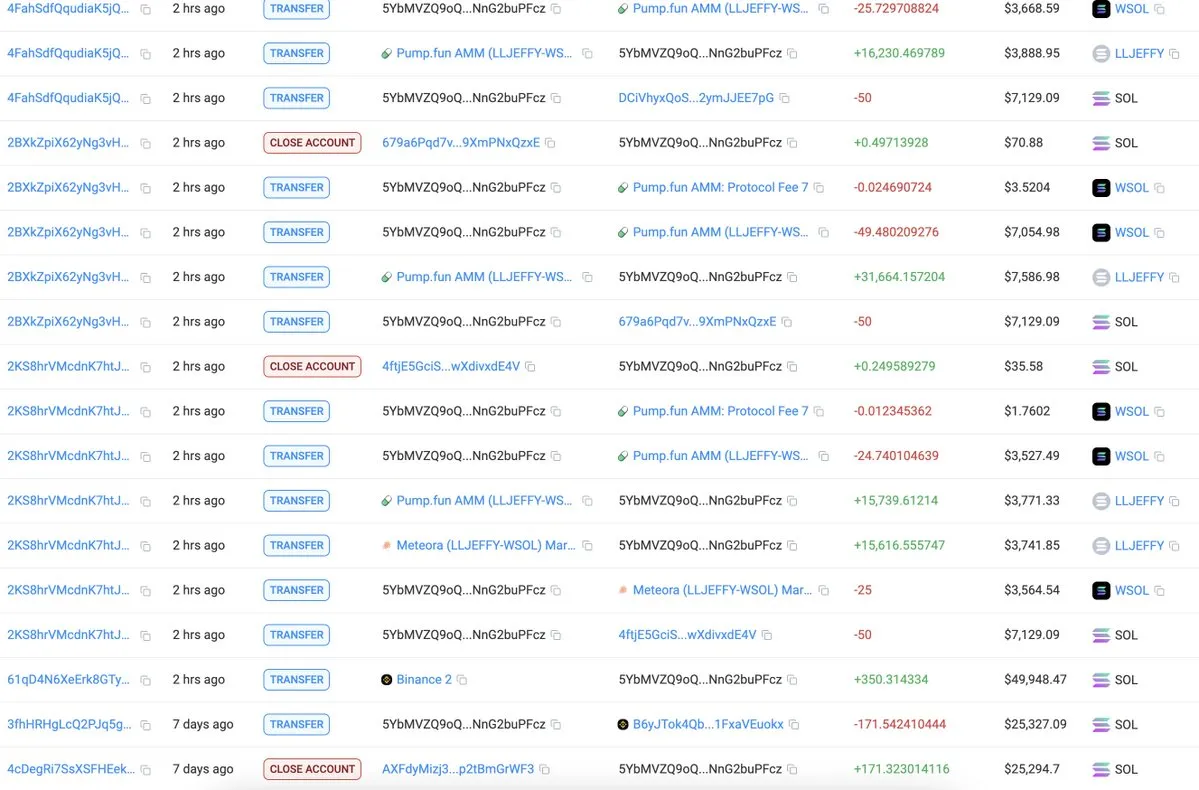Select the value $25,327.09
Image resolution: width=1199 pixels, height=790 pixels.
click(x=1035, y=723)
